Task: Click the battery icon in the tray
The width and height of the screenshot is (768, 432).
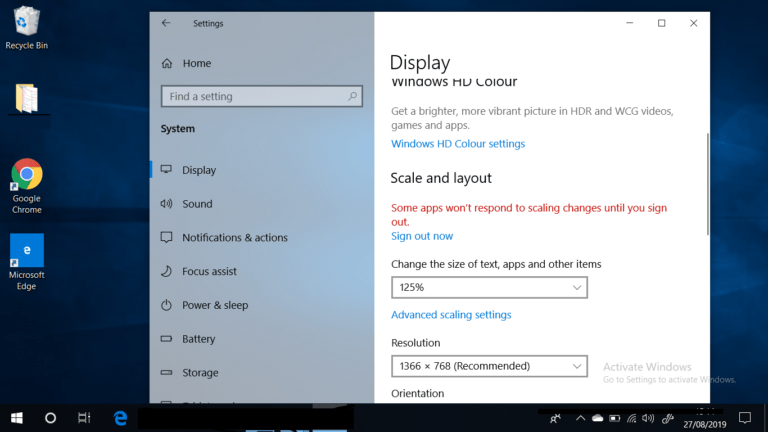Action: pos(614,418)
